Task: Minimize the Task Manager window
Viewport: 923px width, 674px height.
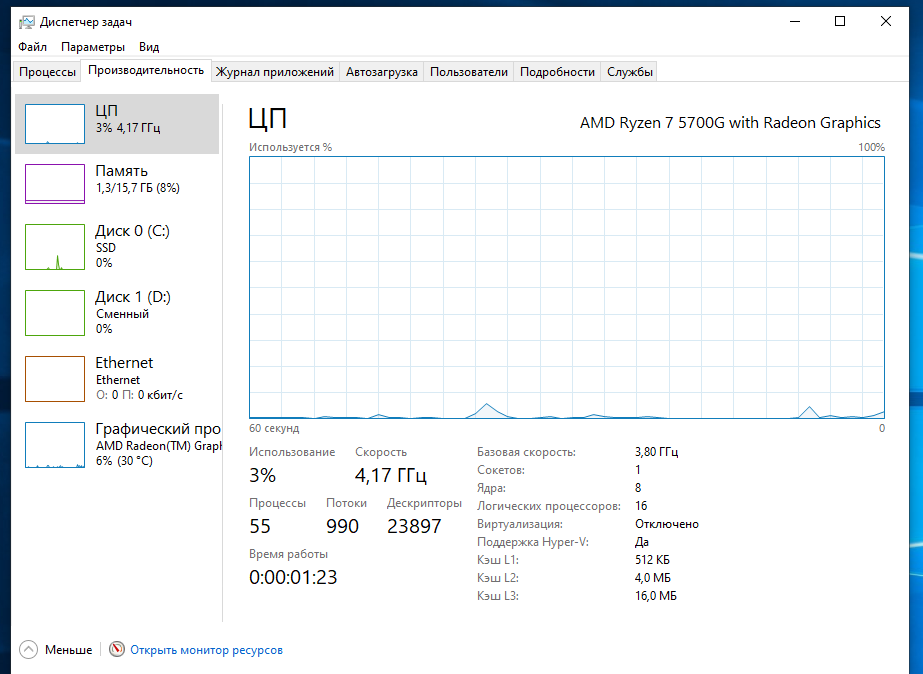Action: [795, 21]
